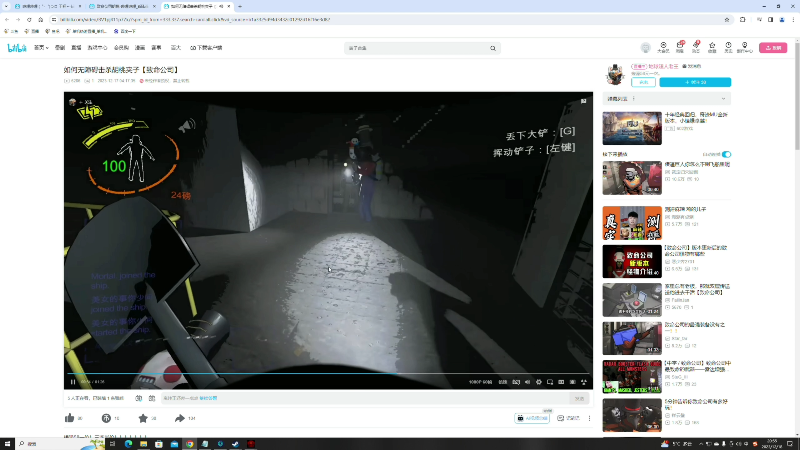The height and width of the screenshot is (450, 800).
Task: Share the video via the arrow icon
Action: [x=180, y=418]
